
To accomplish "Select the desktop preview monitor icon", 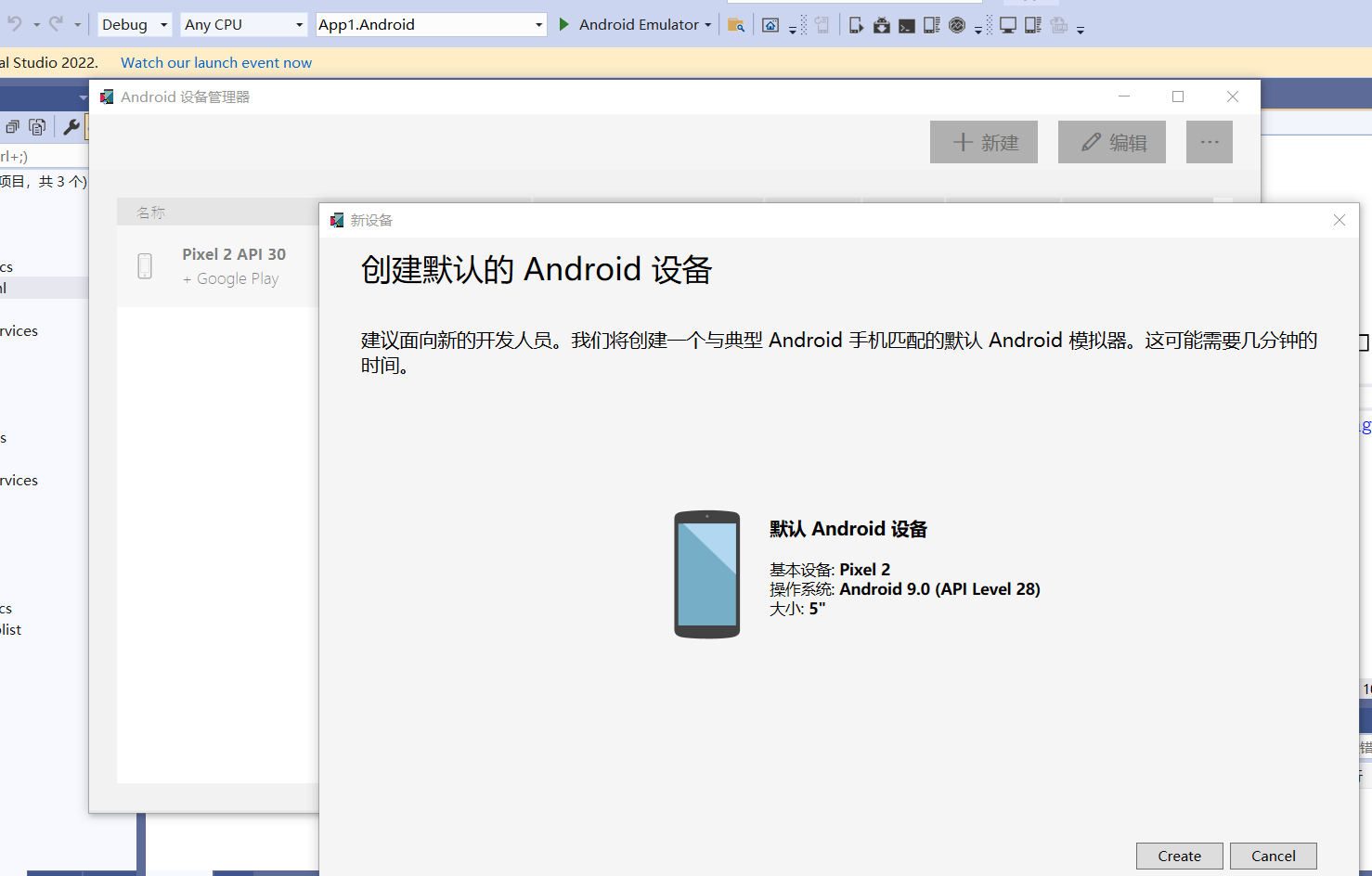I will tap(1008, 24).
